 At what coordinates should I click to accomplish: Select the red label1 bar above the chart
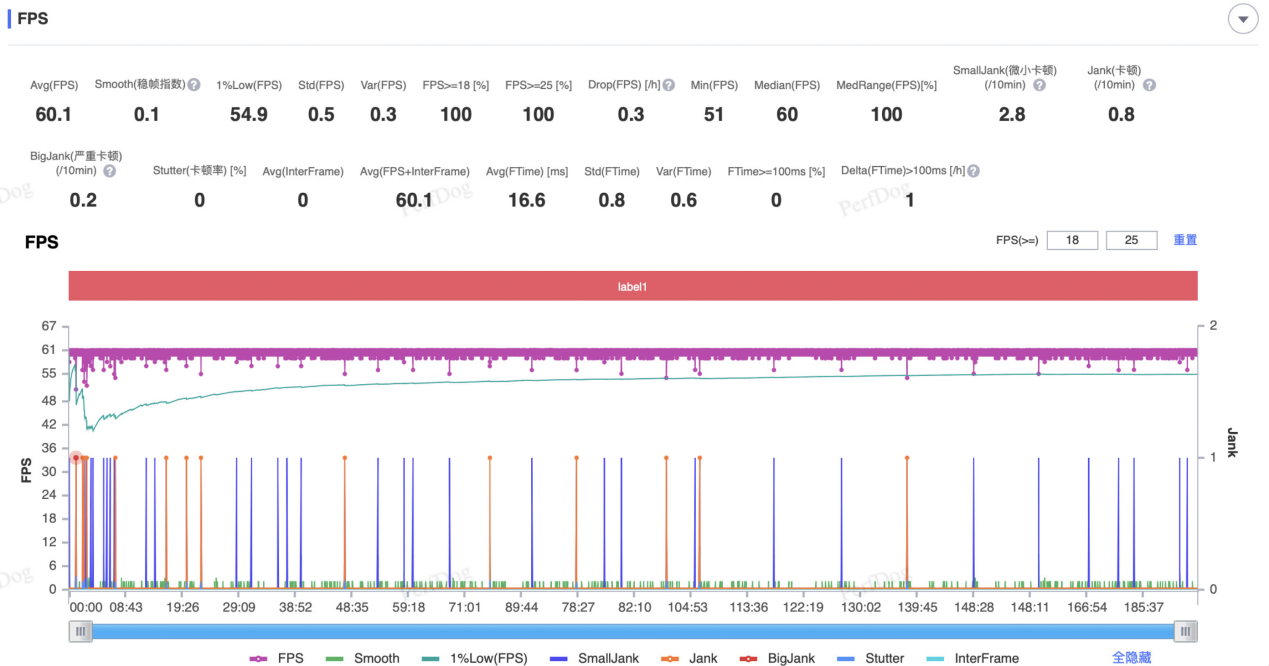click(632, 286)
